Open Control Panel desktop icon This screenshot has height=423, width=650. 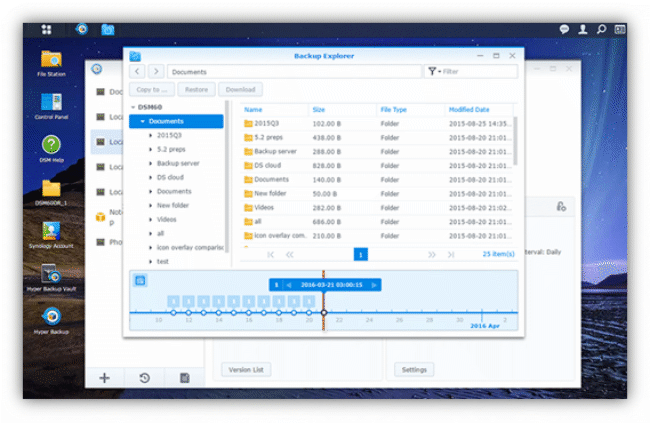coord(51,106)
